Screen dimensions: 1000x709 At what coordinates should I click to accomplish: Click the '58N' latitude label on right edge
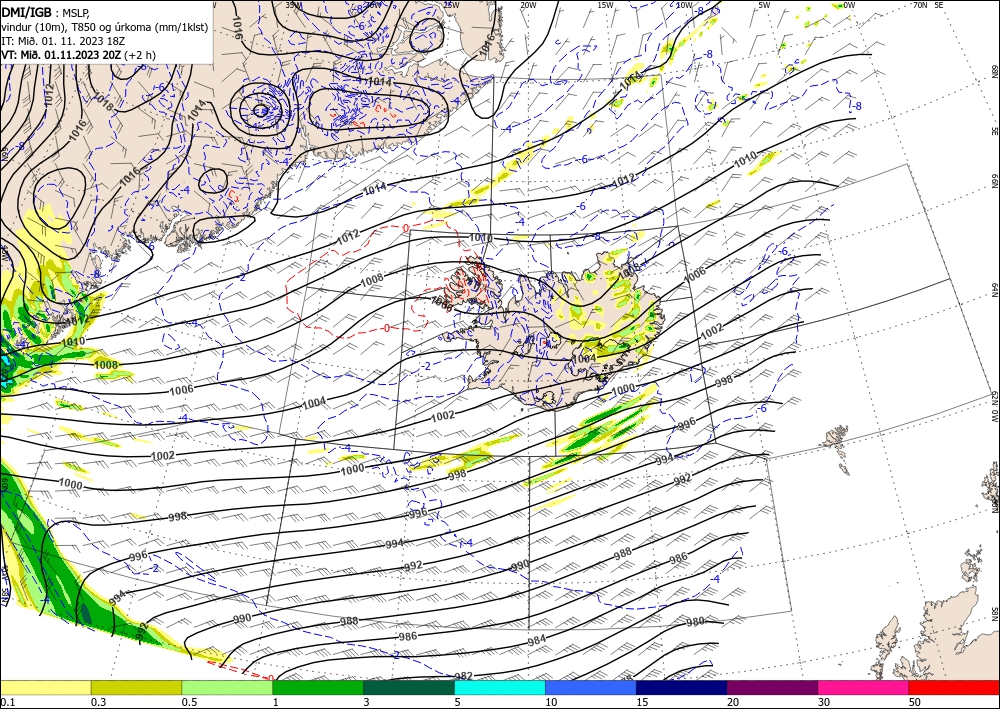click(994, 613)
